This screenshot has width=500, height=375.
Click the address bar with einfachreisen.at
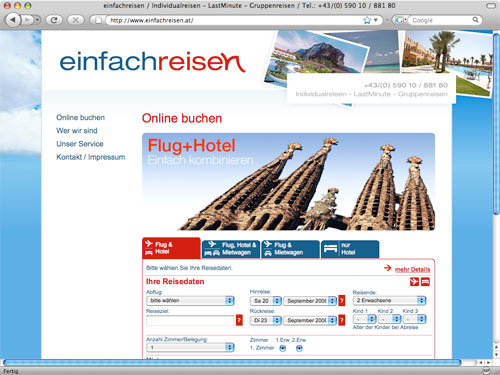point(233,20)
